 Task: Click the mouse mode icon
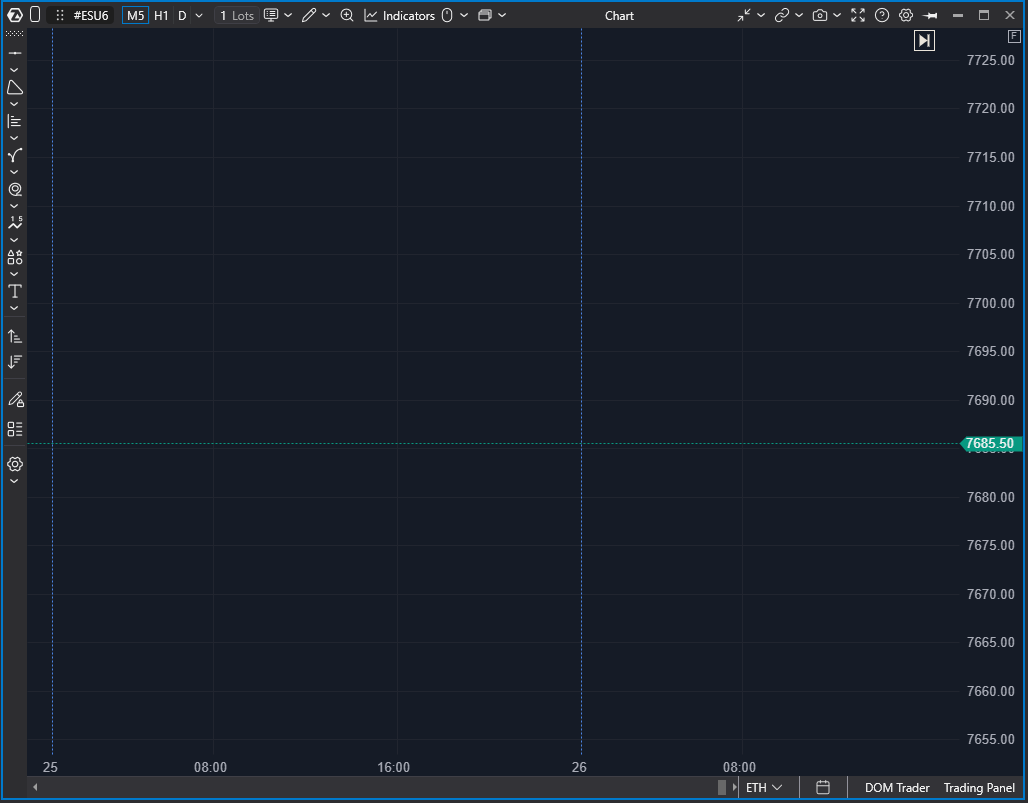pos(447,15)
